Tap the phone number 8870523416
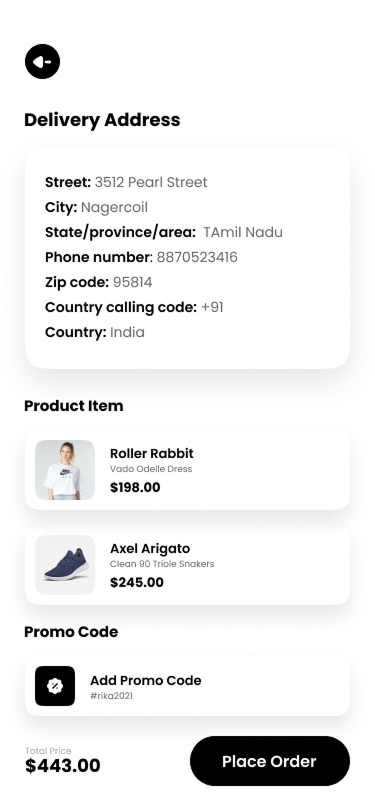 click(x=197, y=257)
